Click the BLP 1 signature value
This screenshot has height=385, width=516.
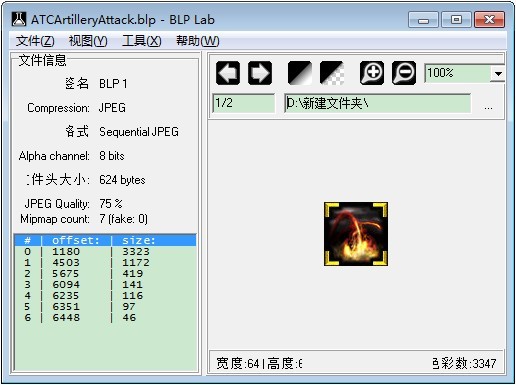tap(113, 84)
